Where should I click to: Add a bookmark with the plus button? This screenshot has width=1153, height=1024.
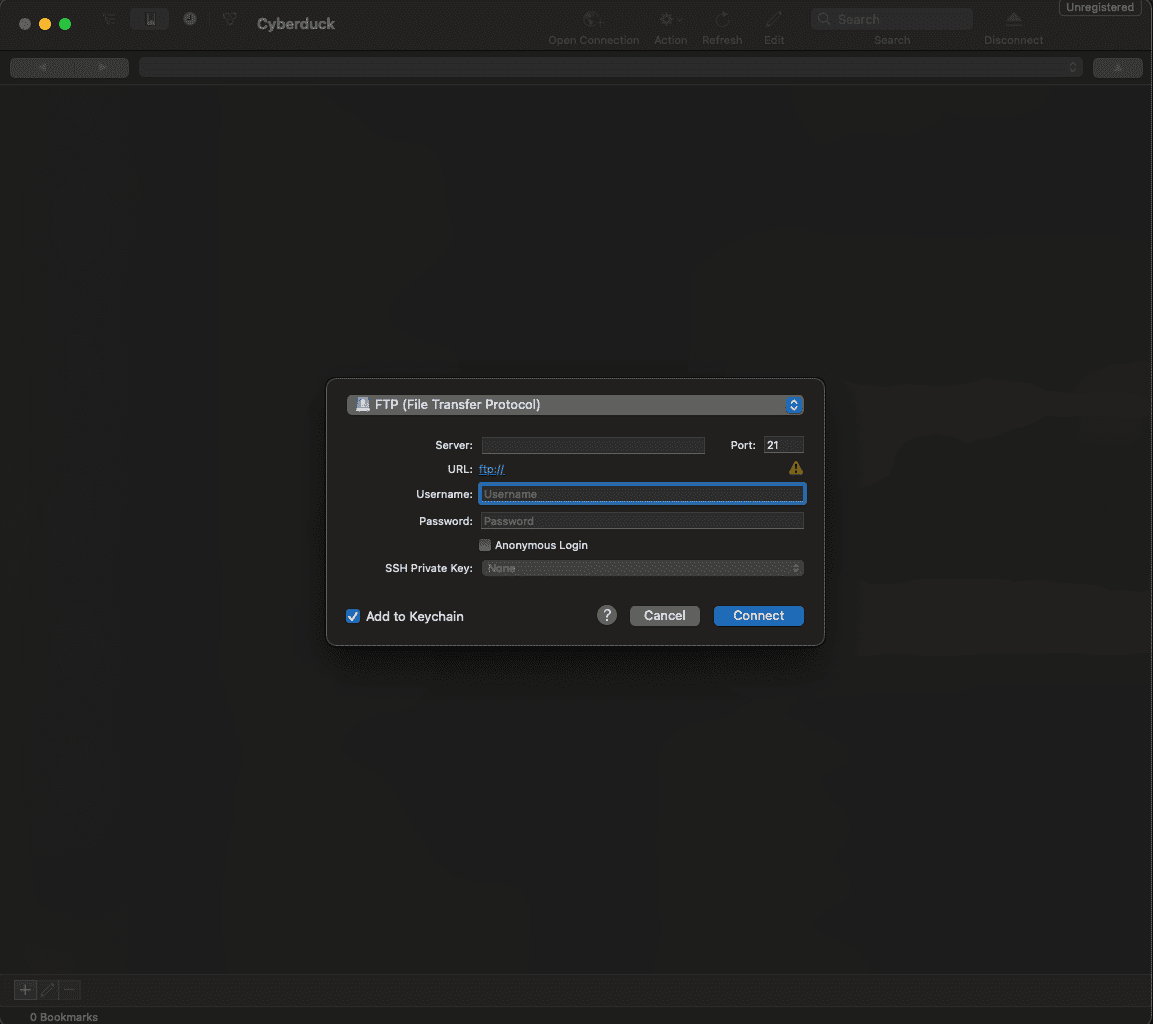click(x=25, y=990)
